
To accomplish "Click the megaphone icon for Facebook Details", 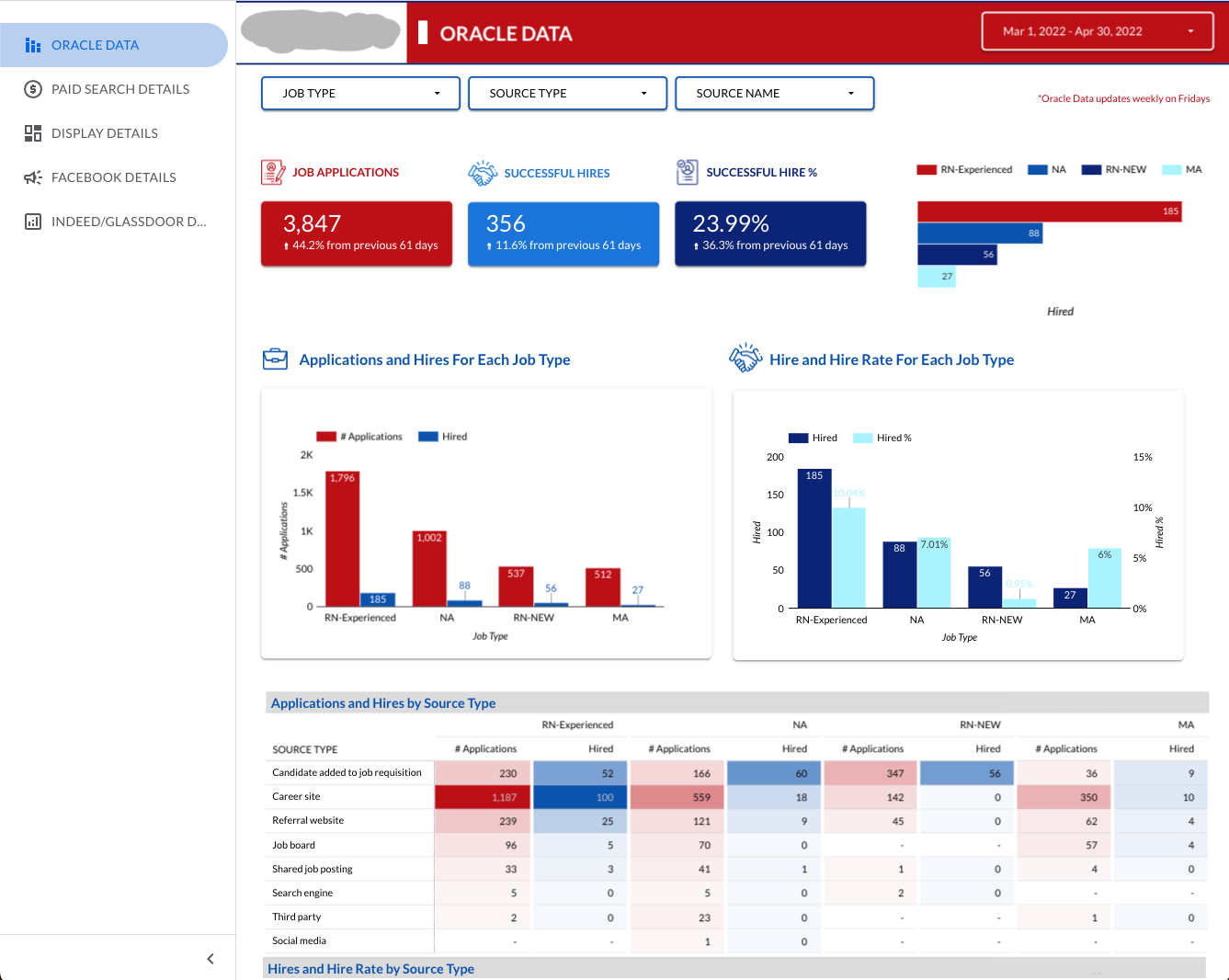I will pyautogui.click(x=32, y=177).
